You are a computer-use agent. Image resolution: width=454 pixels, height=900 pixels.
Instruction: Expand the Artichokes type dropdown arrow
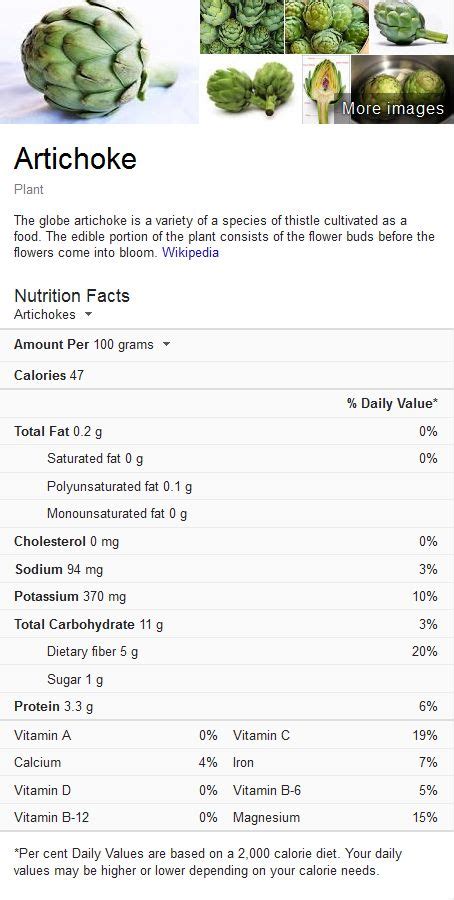click(88, 314)
